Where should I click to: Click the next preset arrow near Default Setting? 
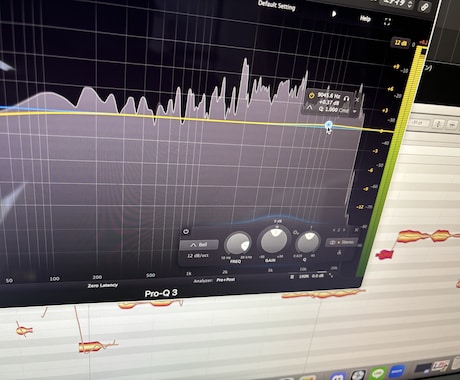pos(334,14)
